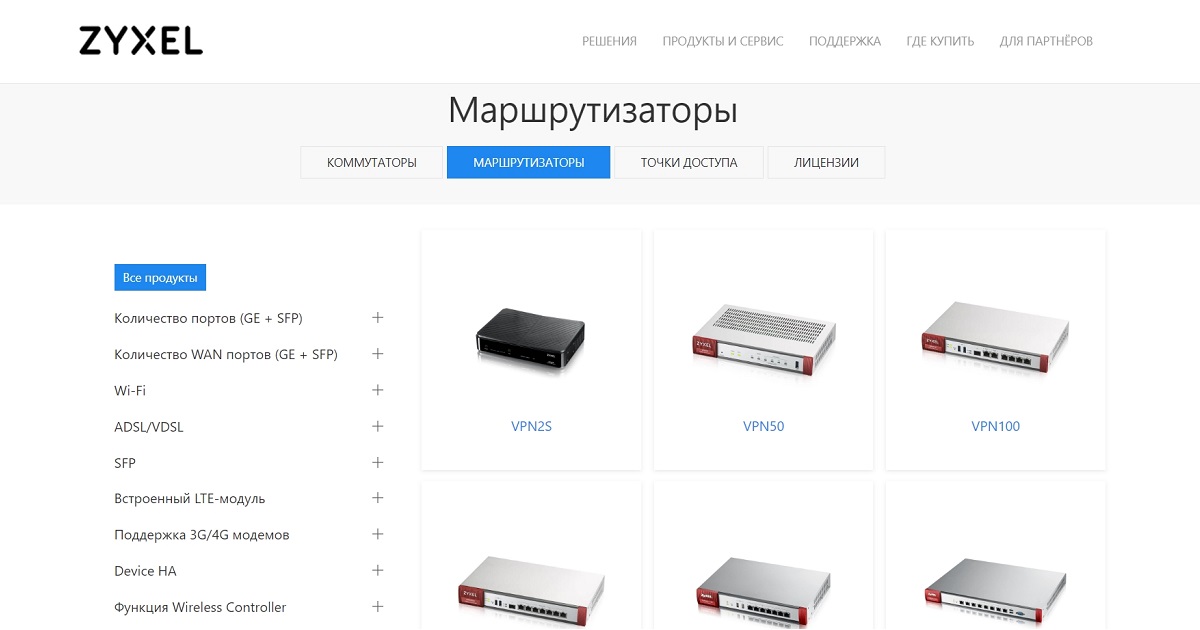Expand the Встроенный LTE-модуль filter
This screenshot has height=630, width=1200.
pos(377,498)
